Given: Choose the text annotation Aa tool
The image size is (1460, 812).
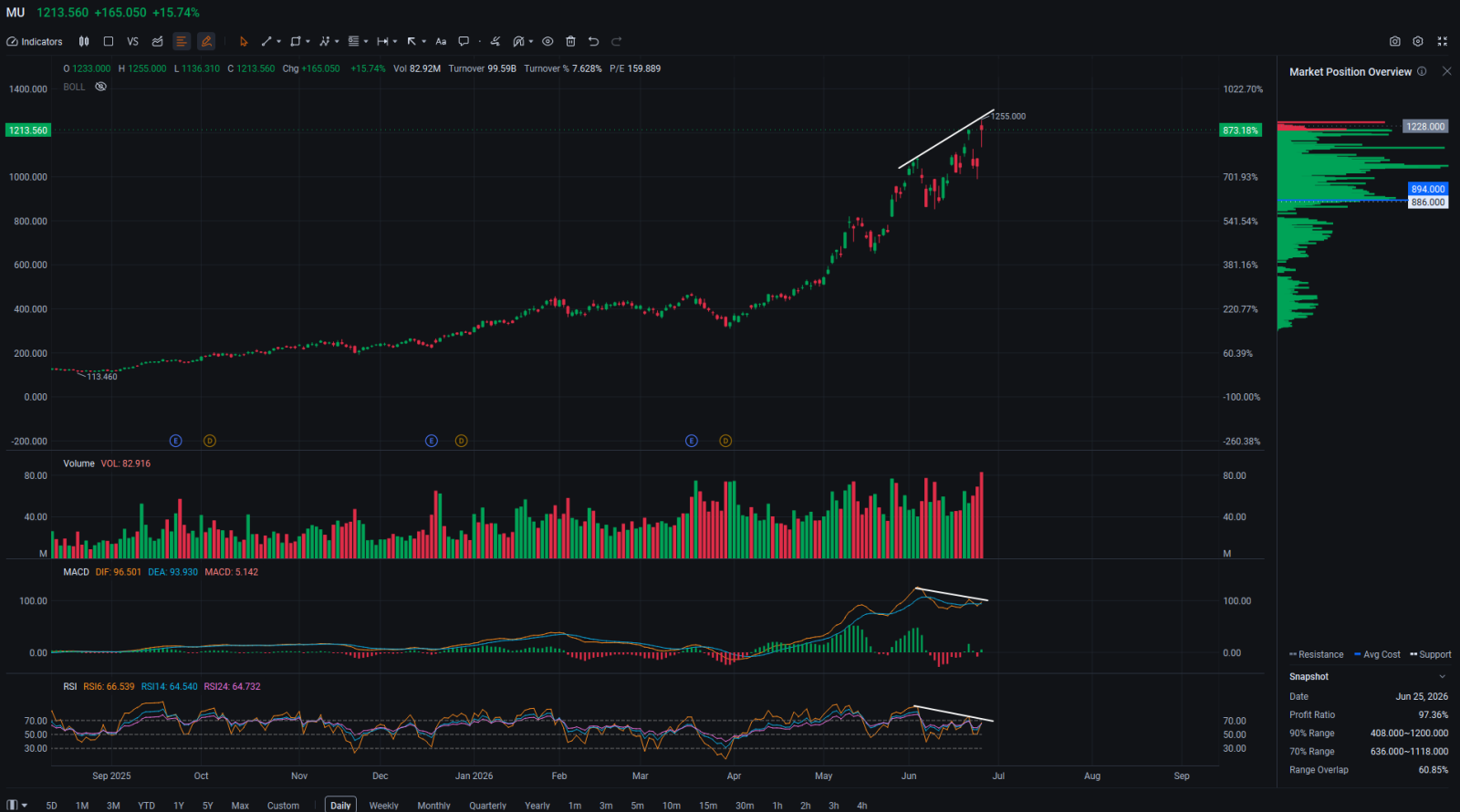Looking at the screenshot, I should pos(441,41).
